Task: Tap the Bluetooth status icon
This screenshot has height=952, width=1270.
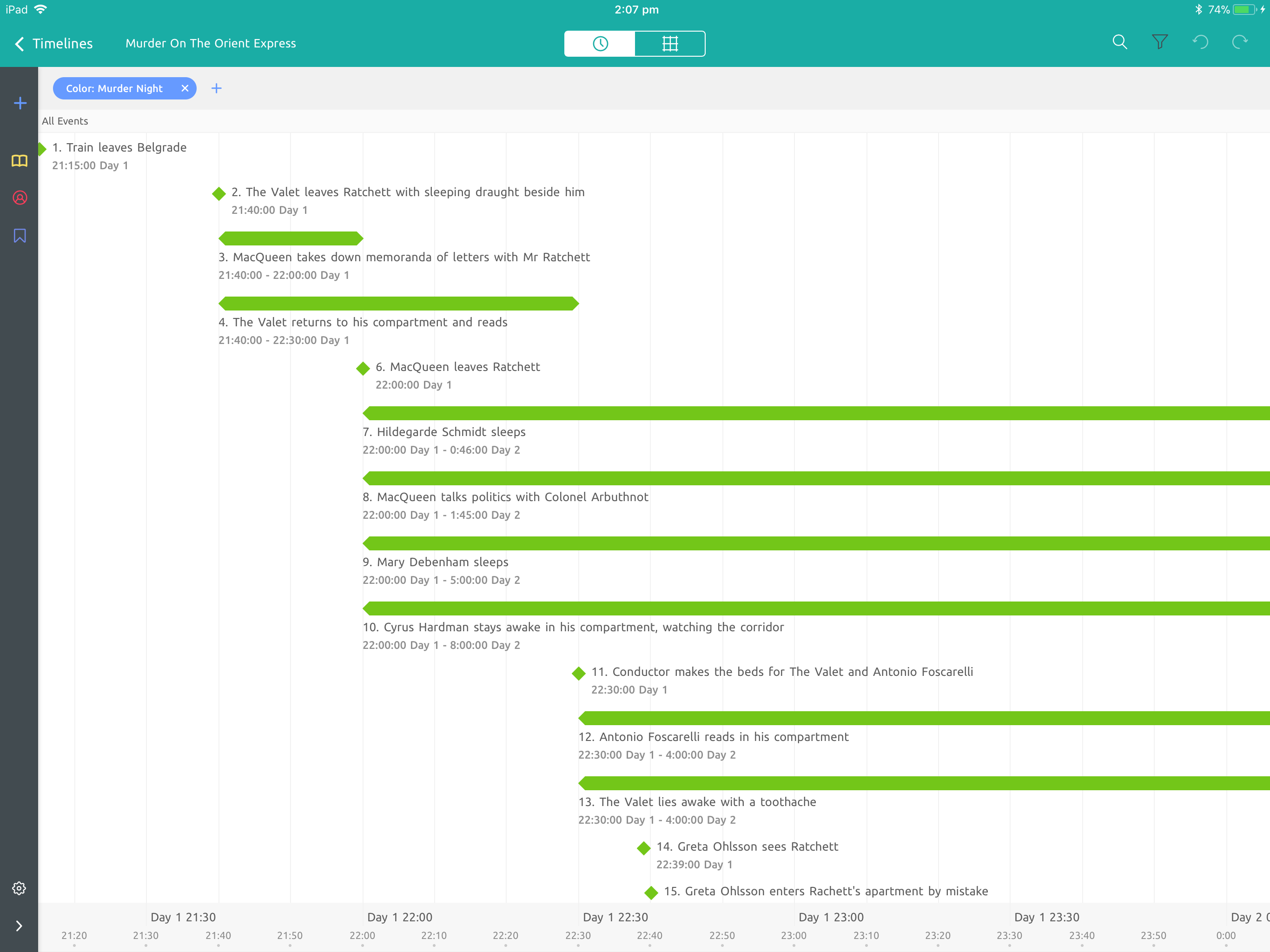Action: pos(1198,10)
